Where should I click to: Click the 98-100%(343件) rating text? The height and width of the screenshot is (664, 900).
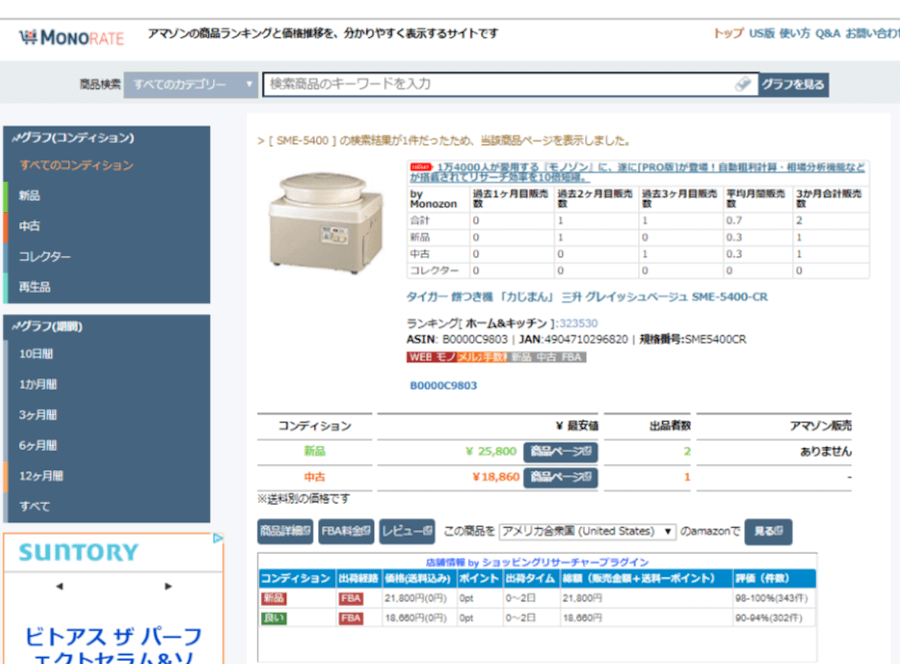coord(771,599)
